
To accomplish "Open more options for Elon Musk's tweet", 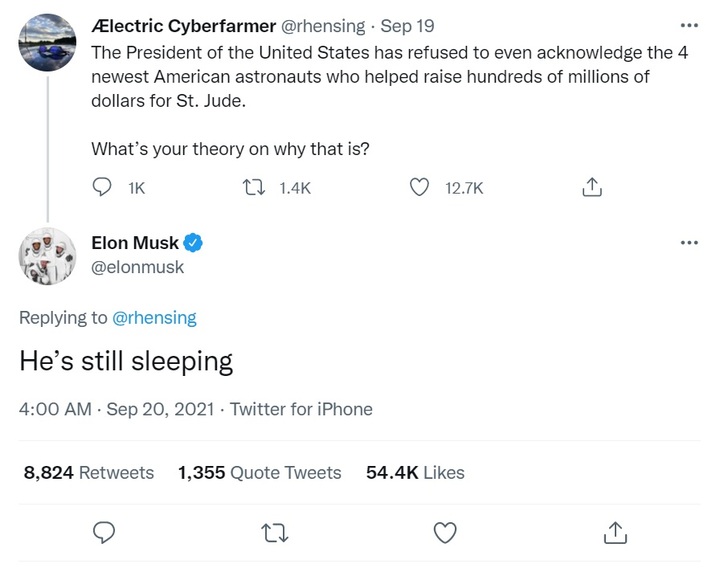I will (x=689, y=243).
